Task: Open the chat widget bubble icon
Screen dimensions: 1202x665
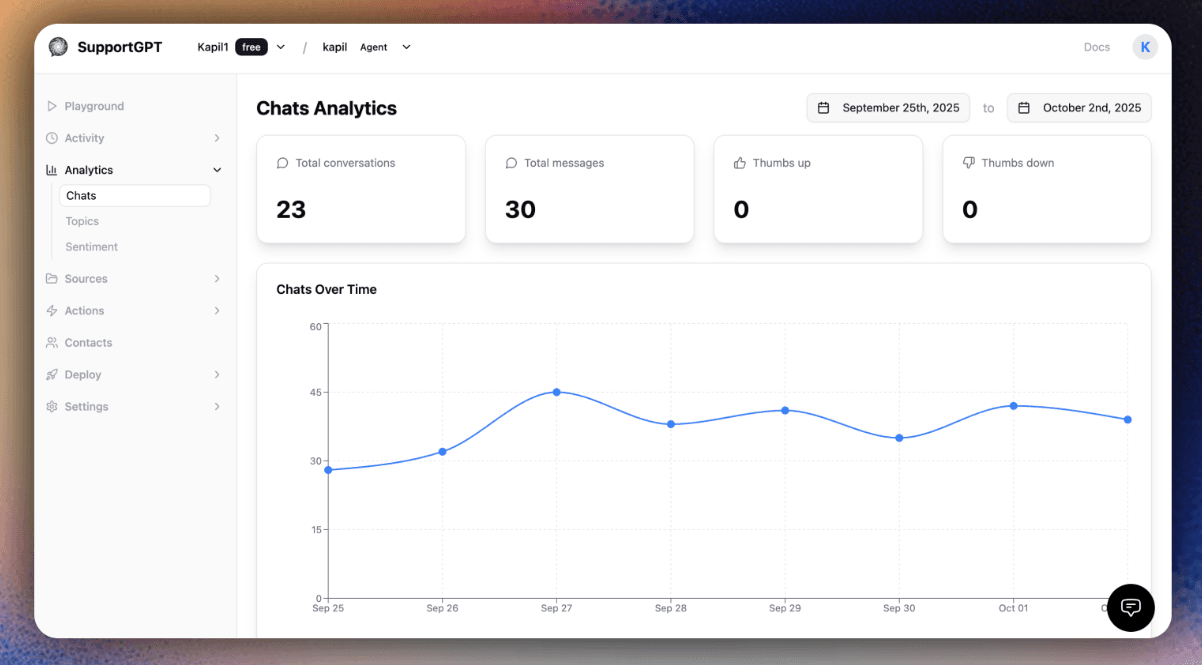Action: (x=1130, y=607)
